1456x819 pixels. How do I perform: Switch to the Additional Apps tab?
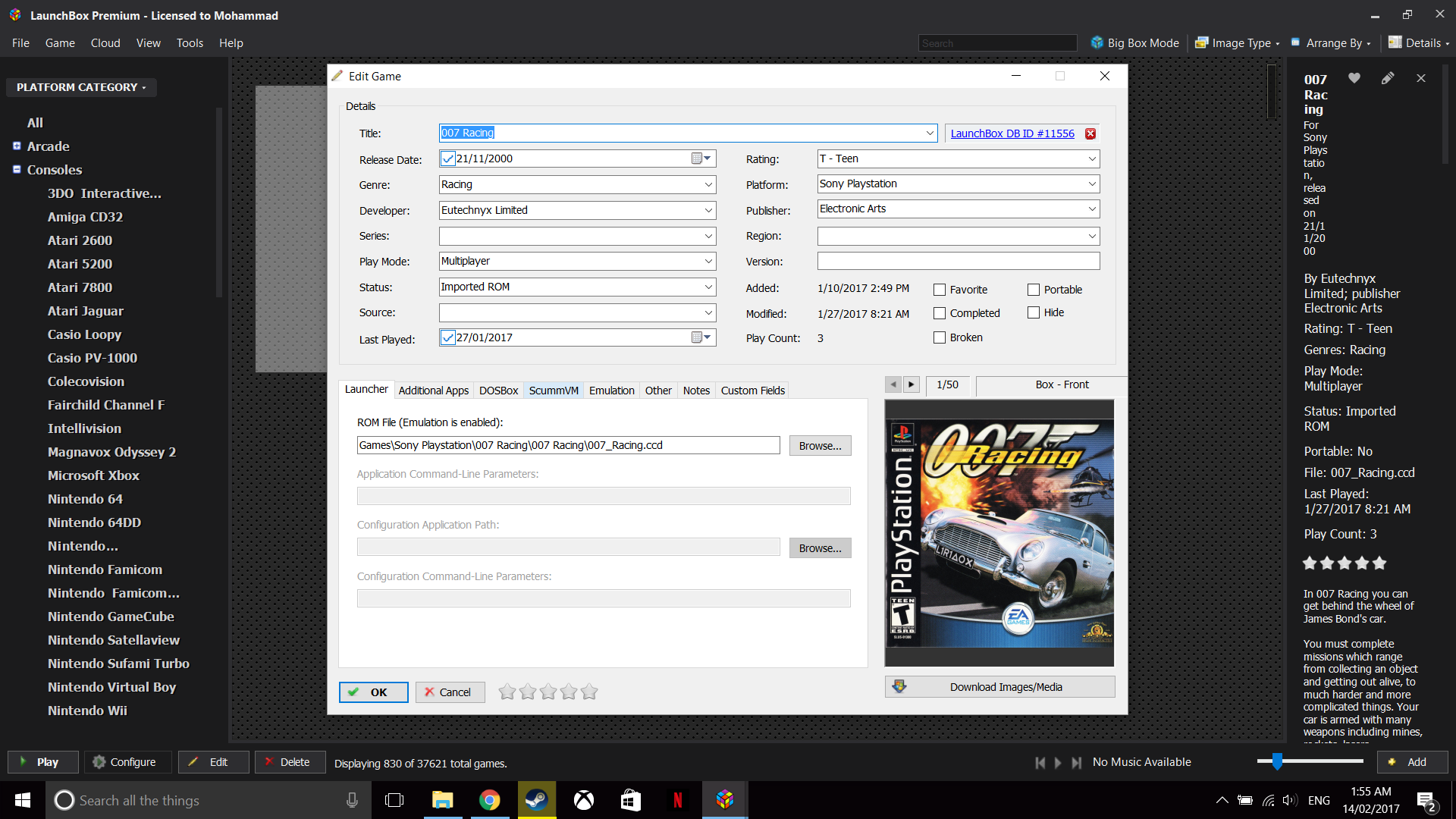click(434, 391)
